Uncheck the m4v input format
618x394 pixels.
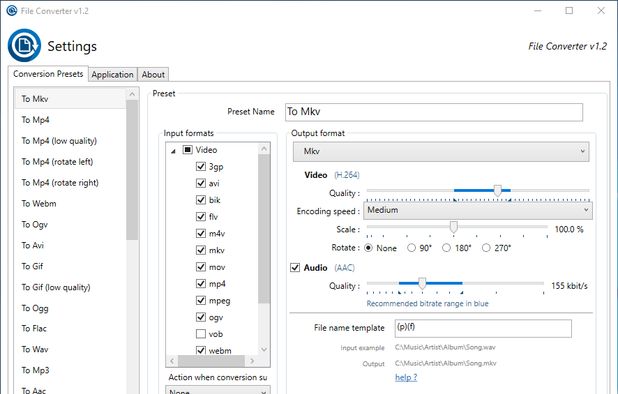click(201, 233)
